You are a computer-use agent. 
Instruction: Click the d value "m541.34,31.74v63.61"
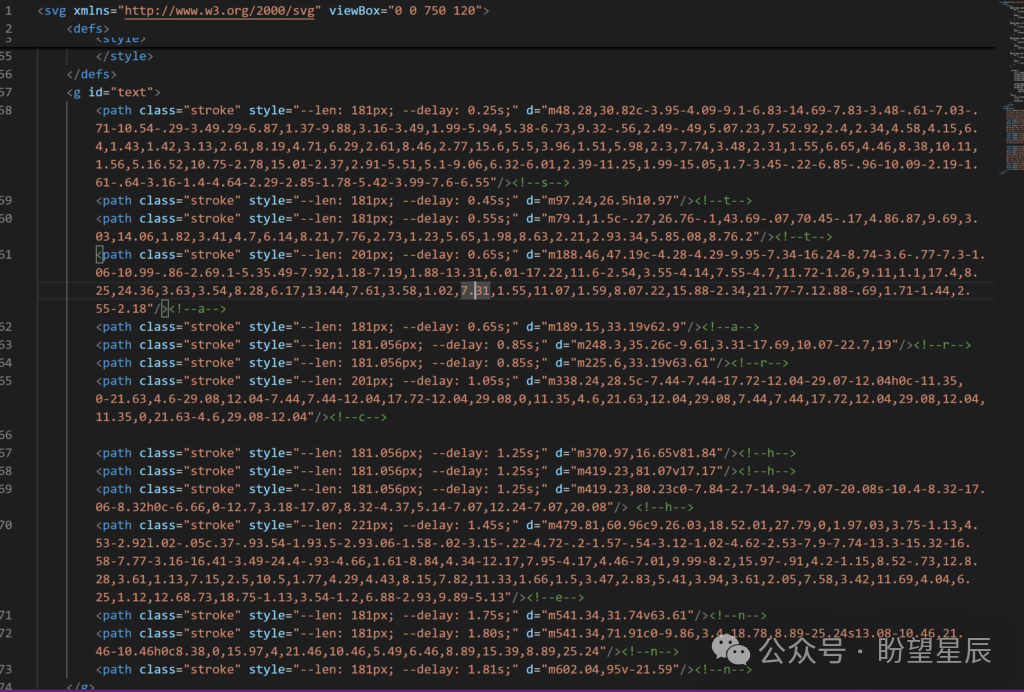coord(617,615)
